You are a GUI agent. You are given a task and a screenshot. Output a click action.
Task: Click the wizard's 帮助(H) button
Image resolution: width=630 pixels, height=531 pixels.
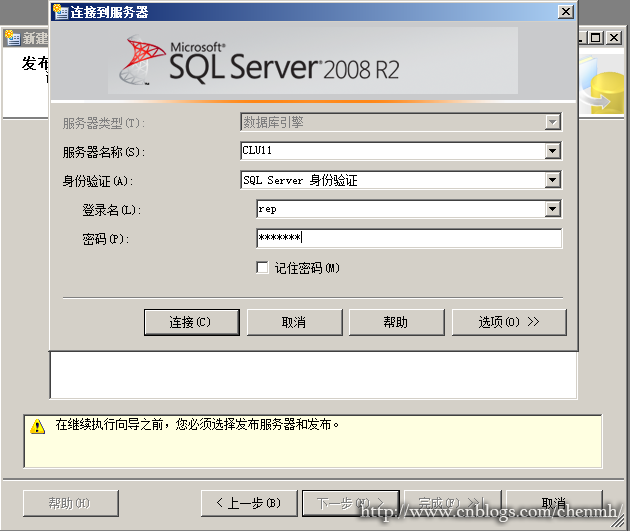[x=69, y=502]
